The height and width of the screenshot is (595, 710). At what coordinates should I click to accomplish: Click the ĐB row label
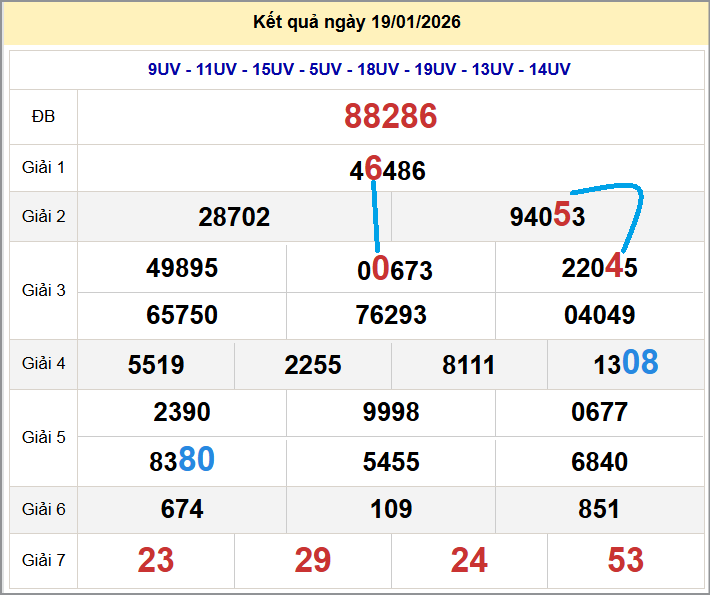43,117
